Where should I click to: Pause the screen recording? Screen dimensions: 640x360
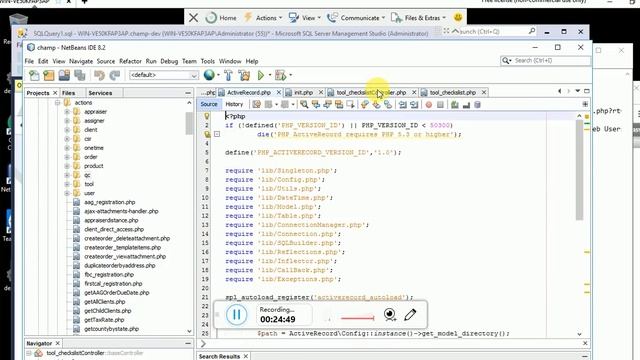pyautogui.click(x=237, y=315)
